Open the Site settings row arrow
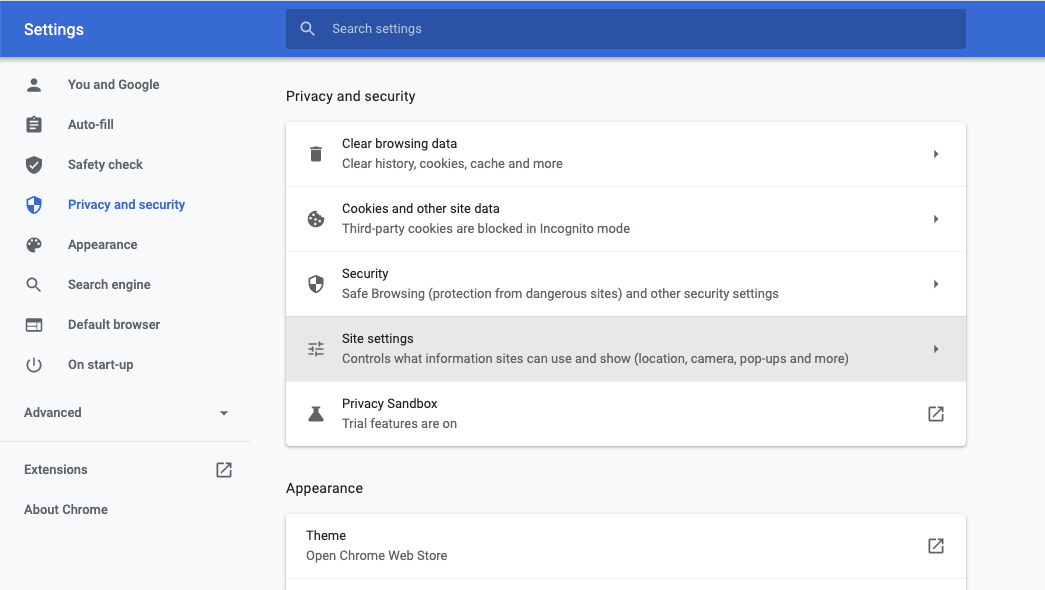 [x=936, y=349]
